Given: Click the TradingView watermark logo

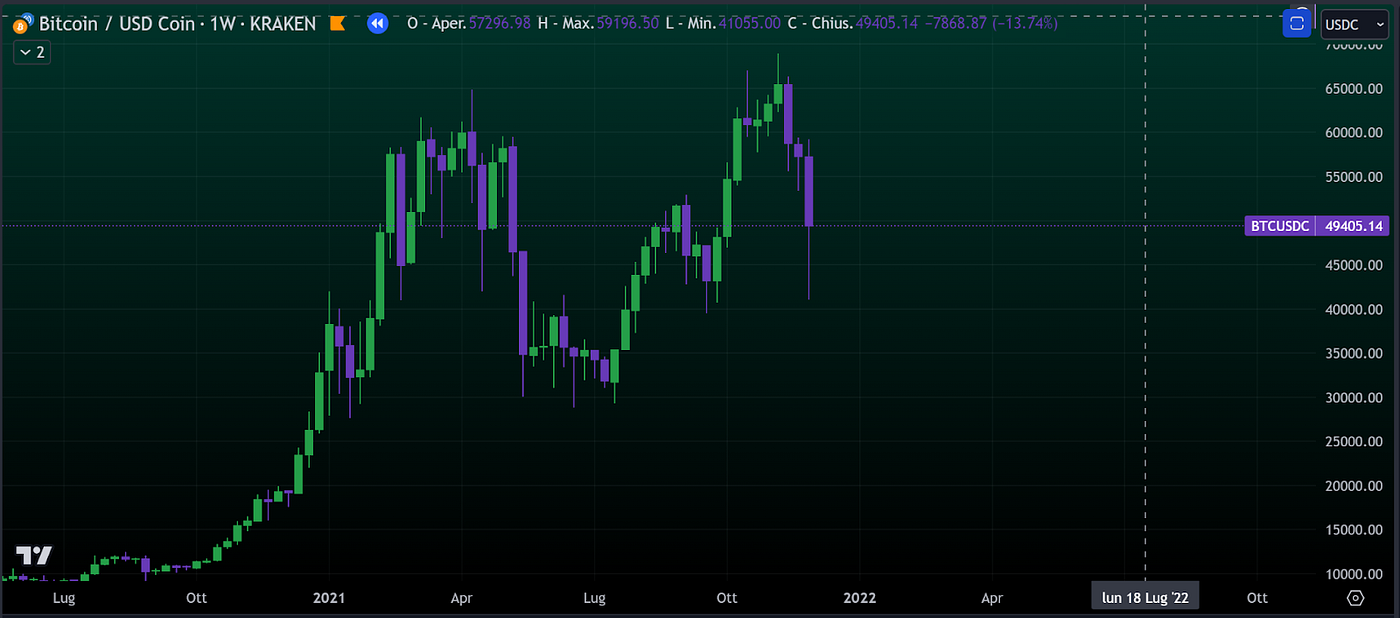Looking at the screenshot, I should click(x=34, y=556).
